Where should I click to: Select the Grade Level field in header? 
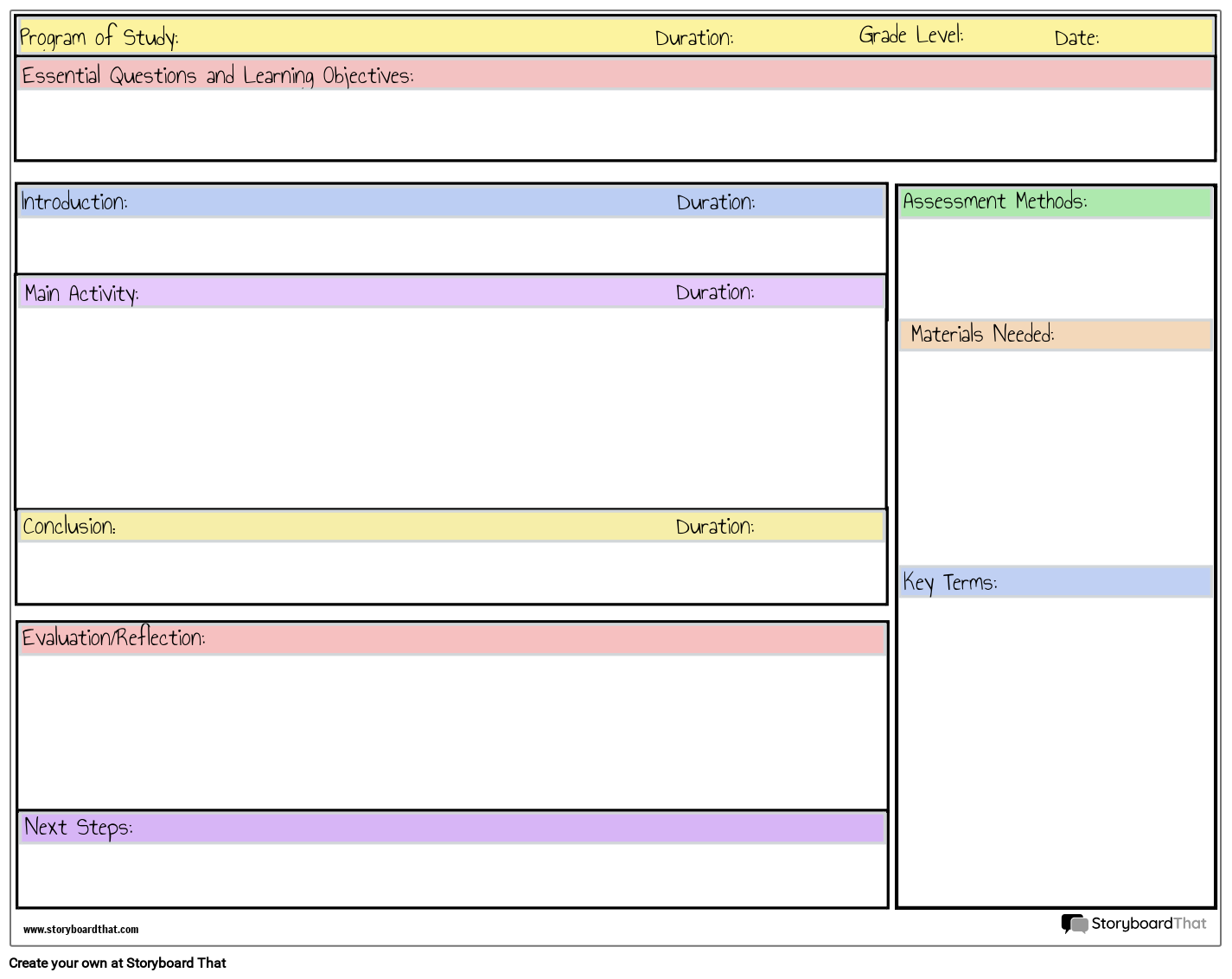pos(910,35)
